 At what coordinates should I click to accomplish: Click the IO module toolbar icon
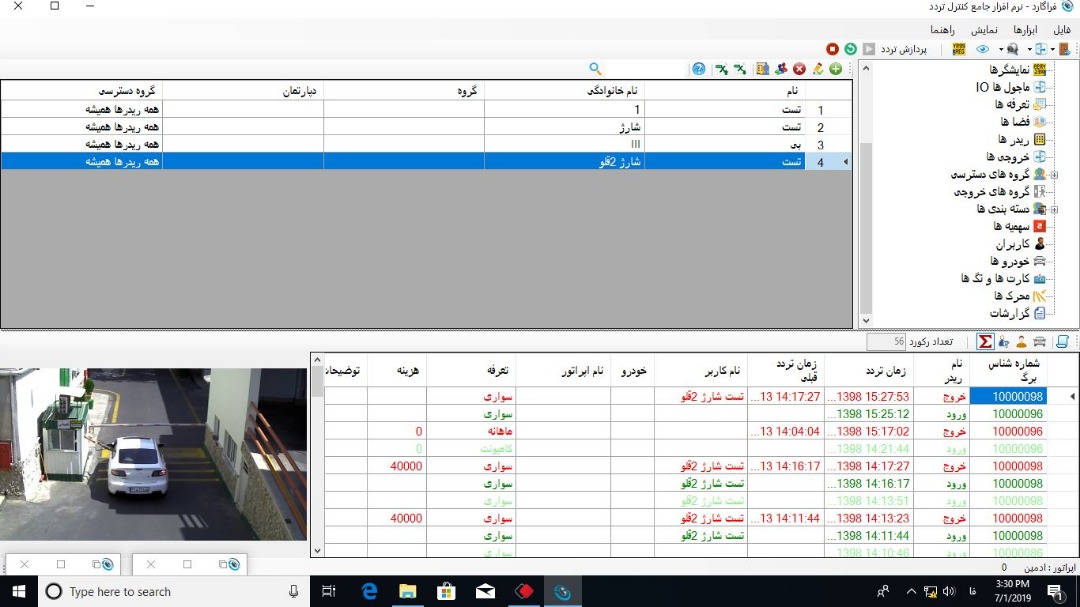point(1041,49)
